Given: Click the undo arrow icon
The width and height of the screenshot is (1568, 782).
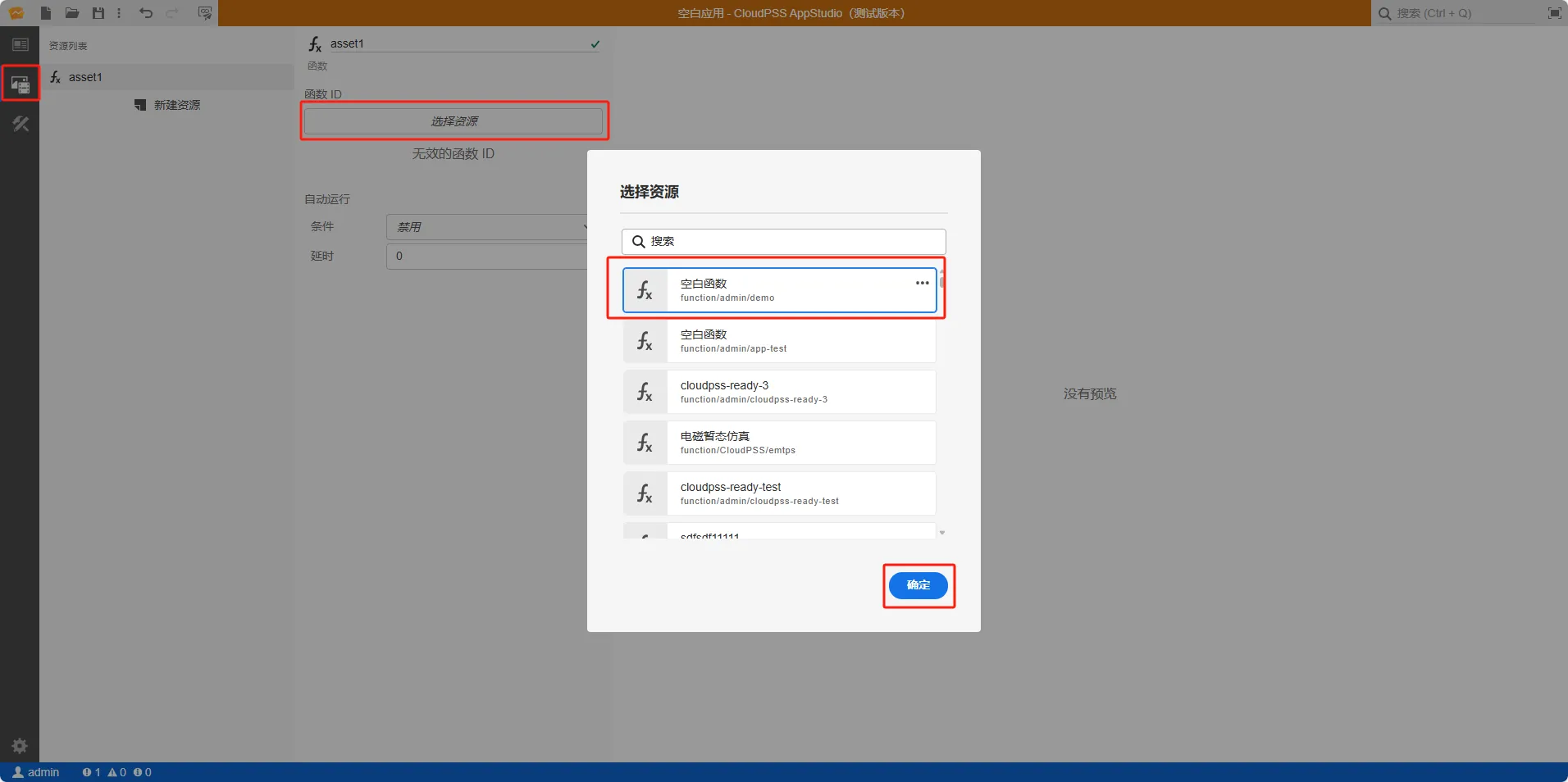Looking at the screenshot, I should pyautogui.click(x=146, y=13).
